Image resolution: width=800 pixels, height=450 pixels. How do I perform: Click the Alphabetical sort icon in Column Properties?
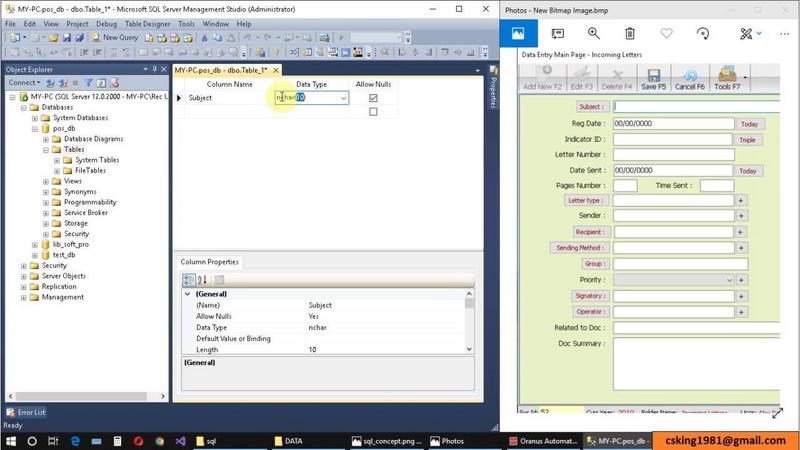tap(202, 280)
